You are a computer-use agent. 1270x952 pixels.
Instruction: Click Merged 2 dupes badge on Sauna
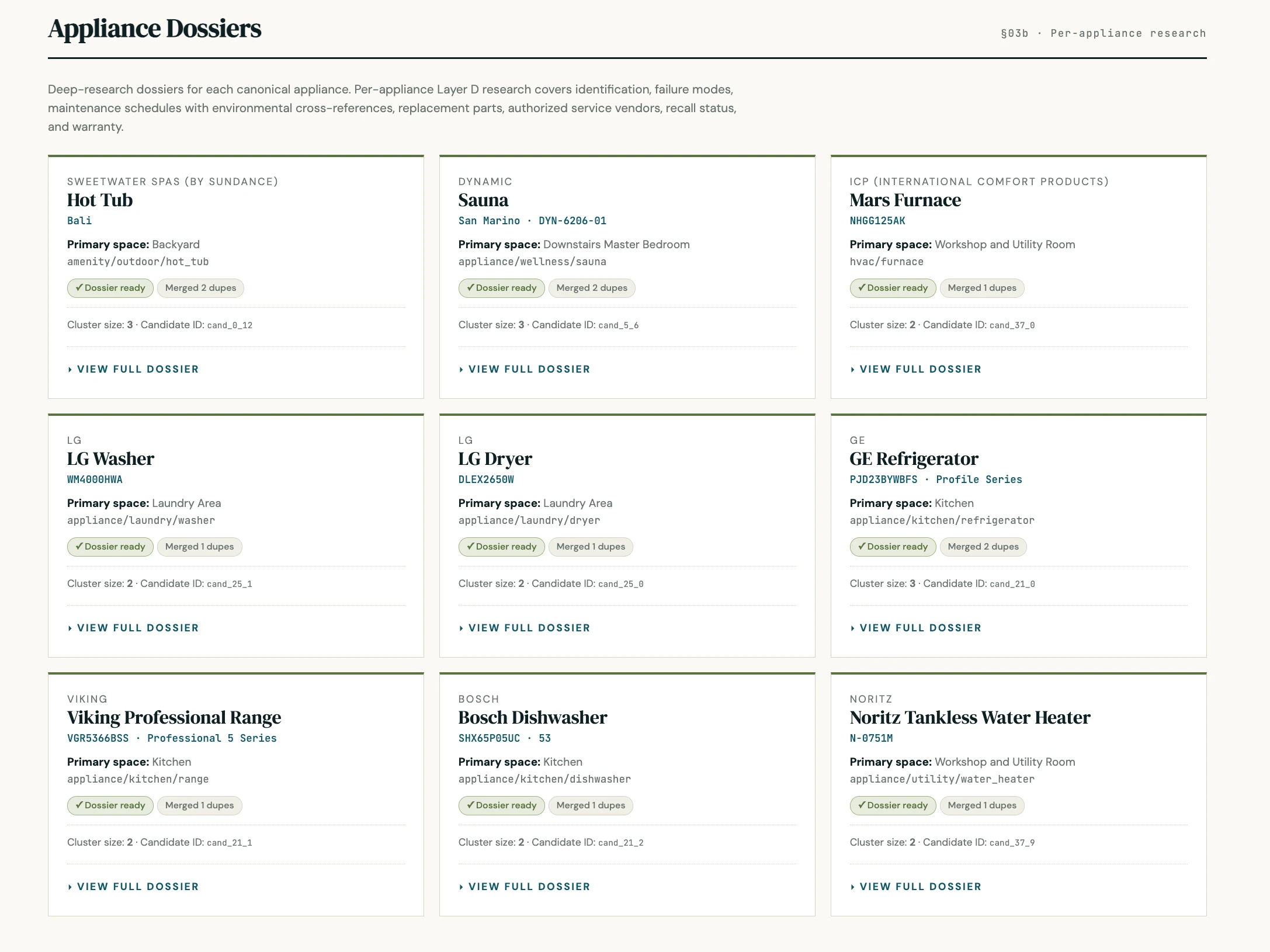(x=592, y=288)
